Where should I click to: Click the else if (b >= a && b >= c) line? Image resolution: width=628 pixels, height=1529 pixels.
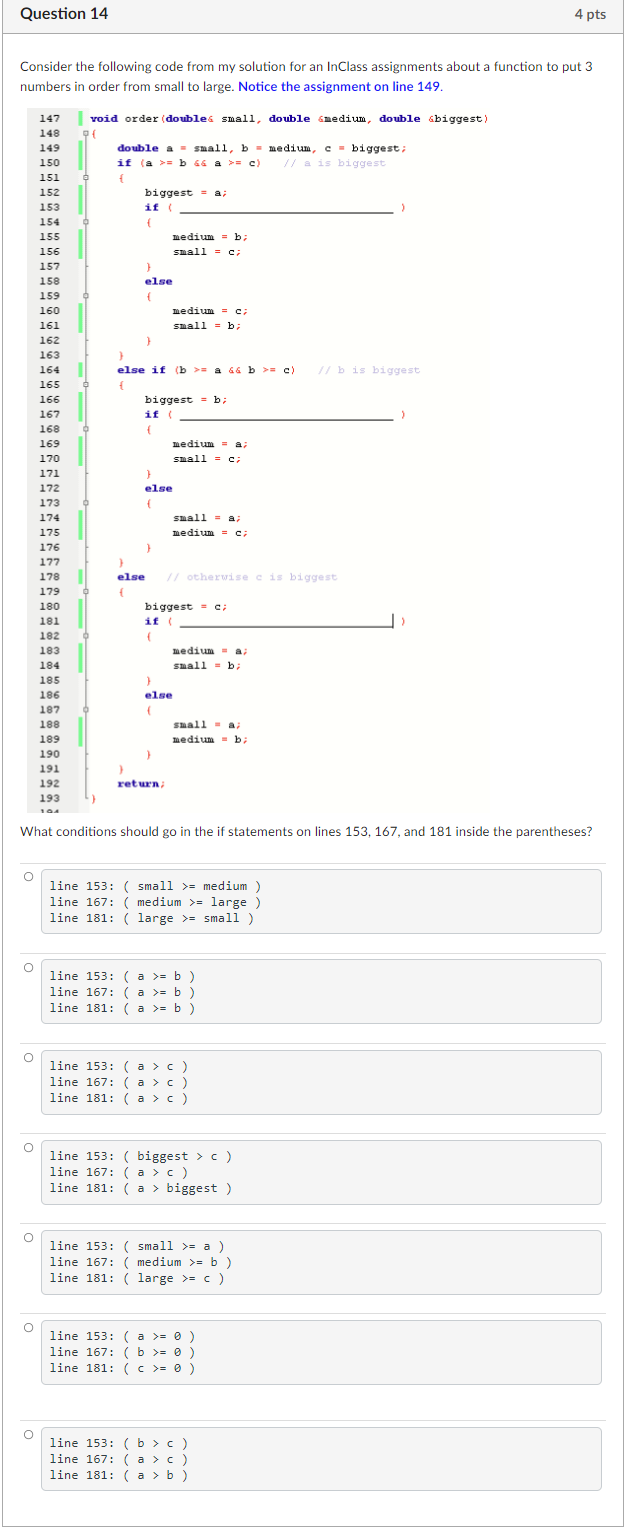click(206, 370)
